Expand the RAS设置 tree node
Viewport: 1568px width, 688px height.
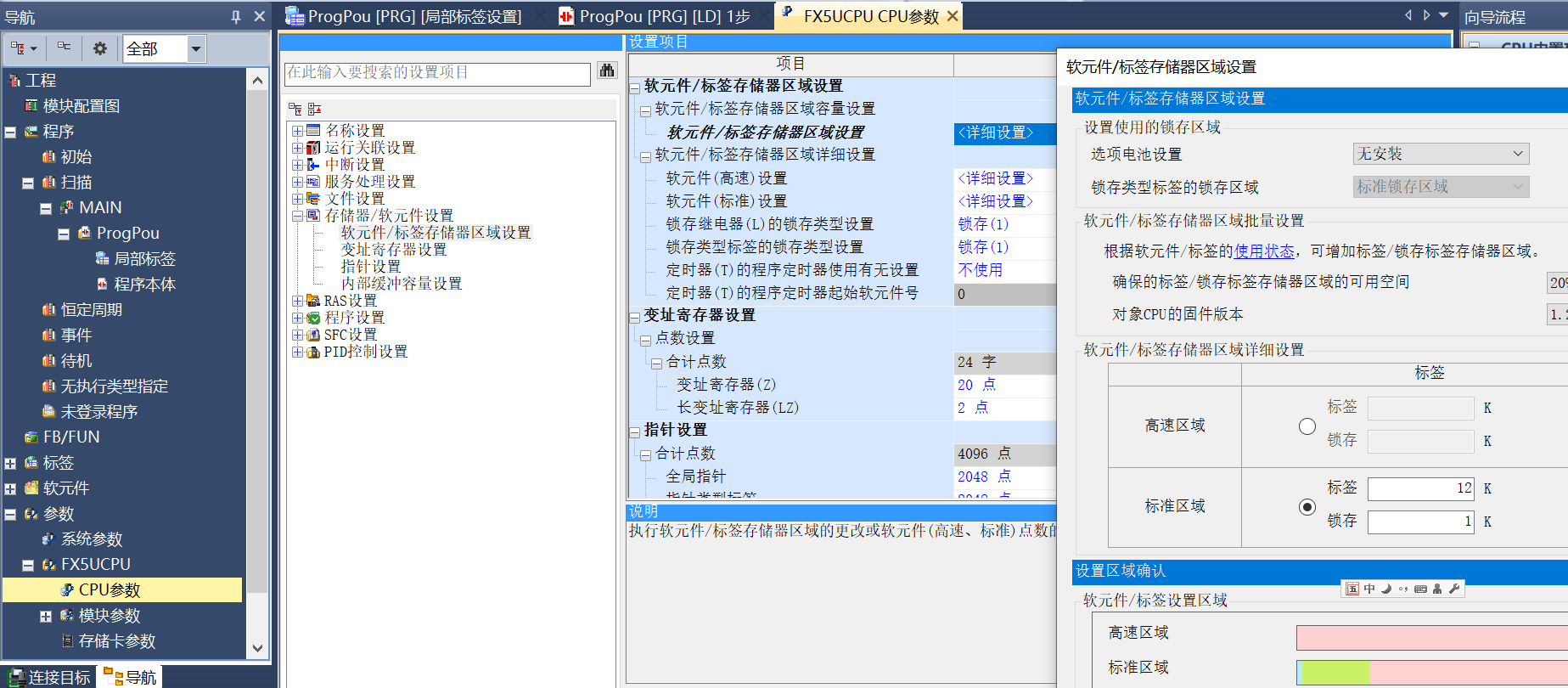(298, 301)
